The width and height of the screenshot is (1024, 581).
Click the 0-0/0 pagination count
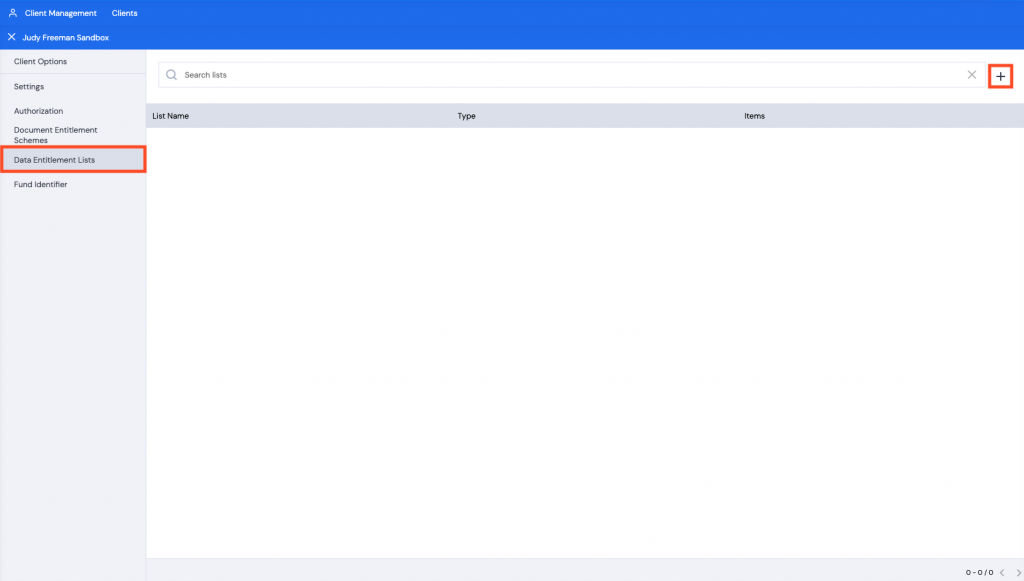tap(980, 573)
